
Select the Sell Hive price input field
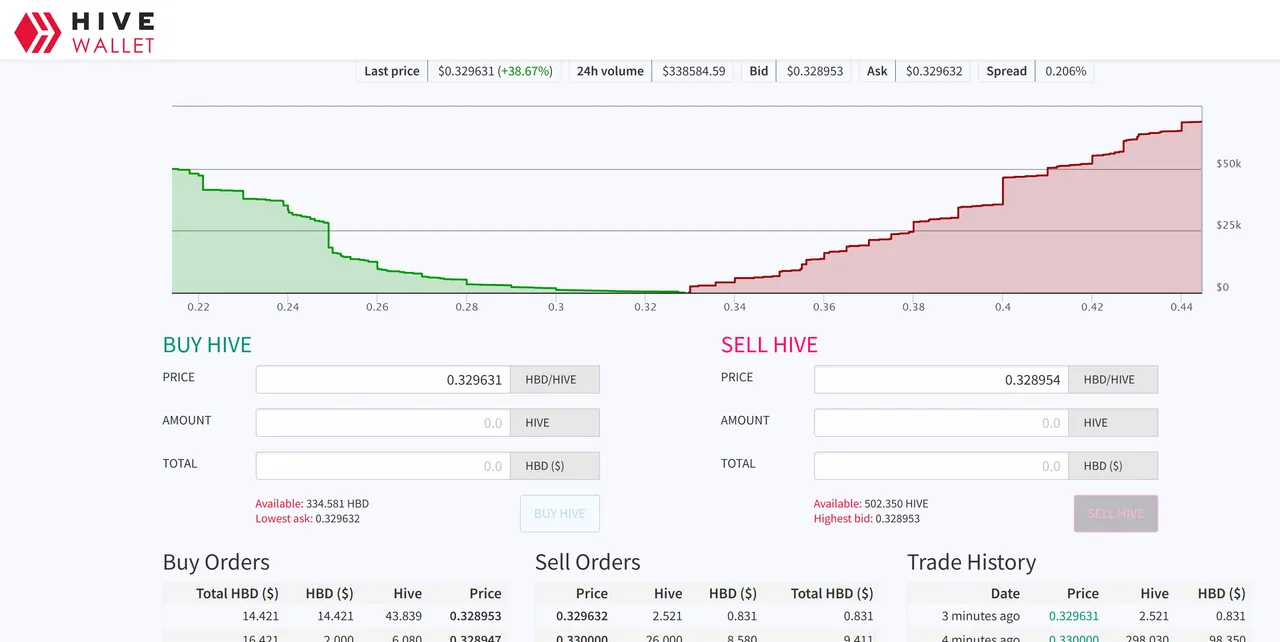[x=941, y=380]
